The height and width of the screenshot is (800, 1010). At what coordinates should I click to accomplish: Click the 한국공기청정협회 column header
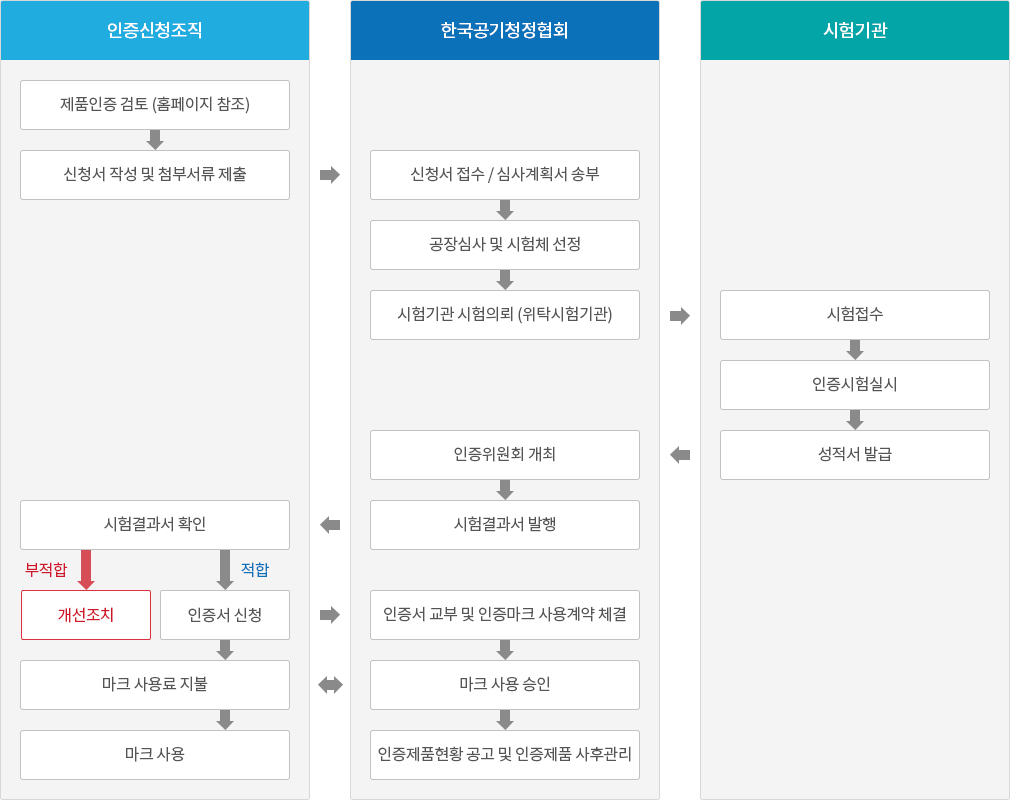point(504,30)
